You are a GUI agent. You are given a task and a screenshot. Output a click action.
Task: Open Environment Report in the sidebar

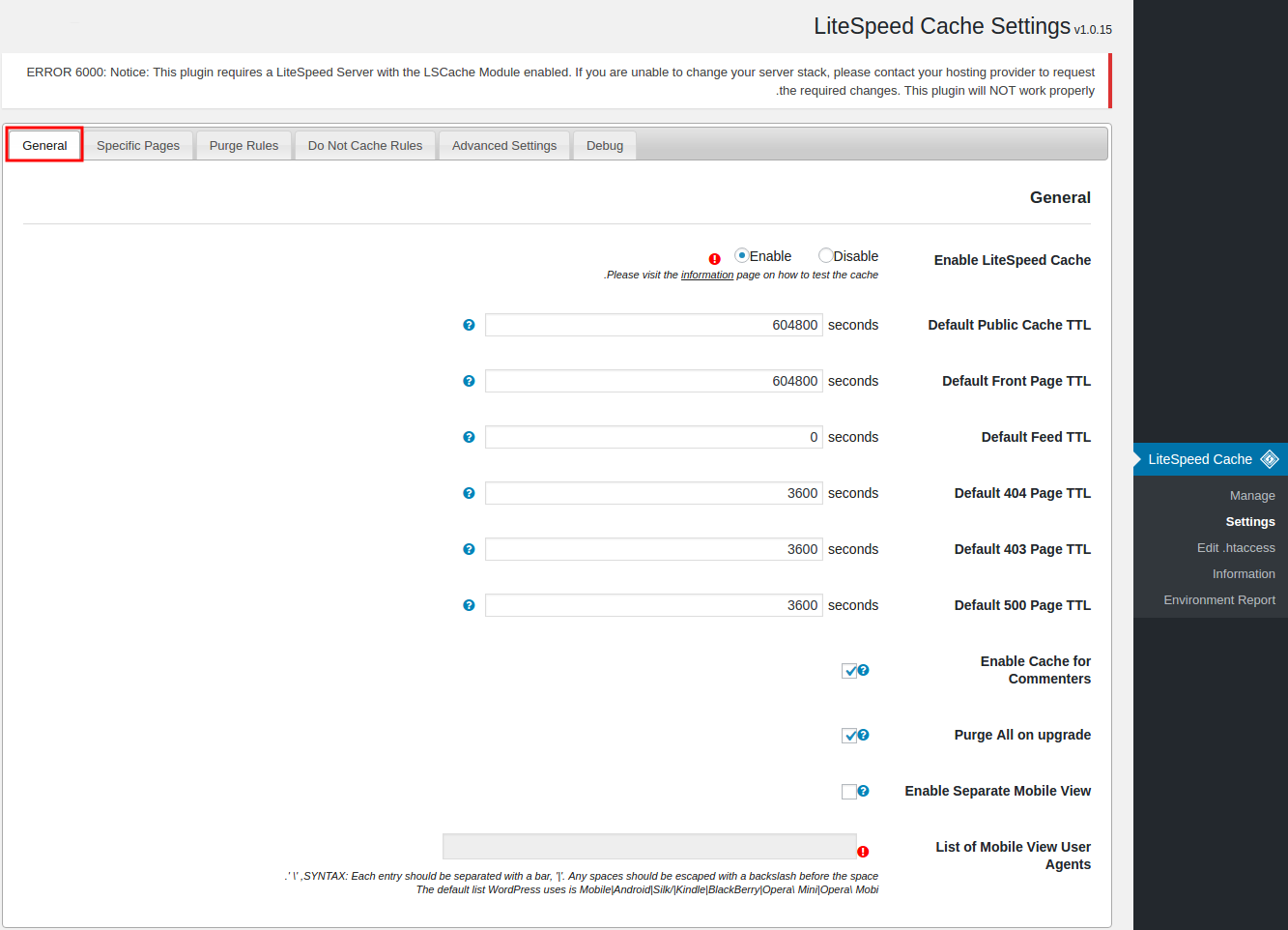(1219, 599)
